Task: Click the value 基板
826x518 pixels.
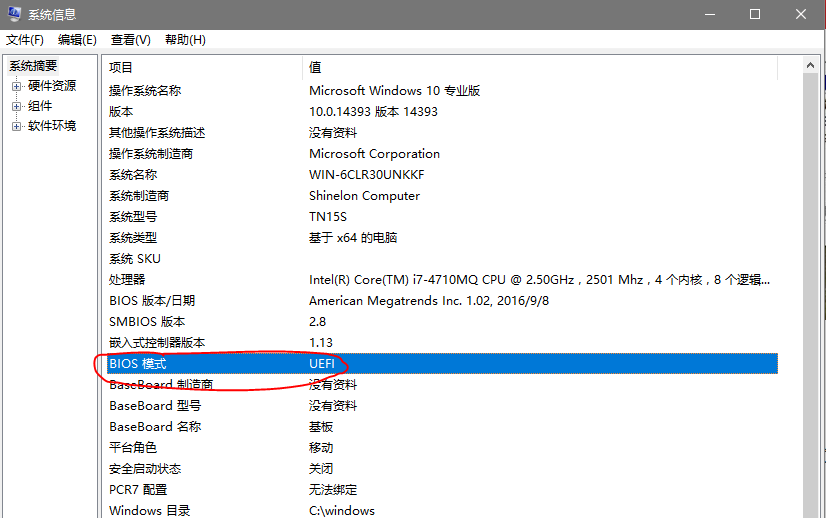Action: (x=321, y=427)
